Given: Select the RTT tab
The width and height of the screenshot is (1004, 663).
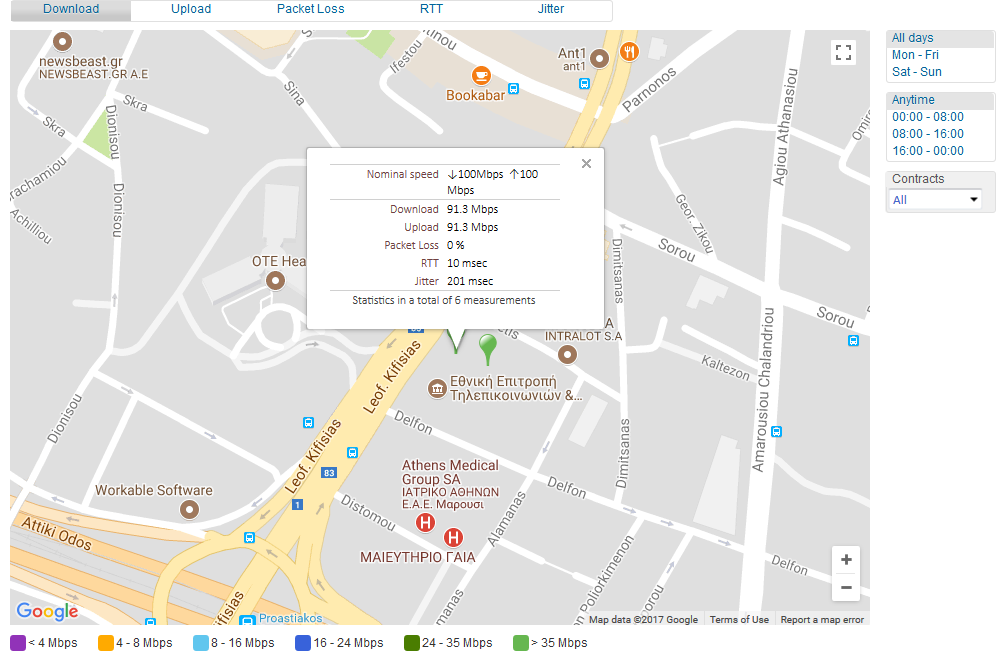Looking at the screenshot, I should pos(431,10).
